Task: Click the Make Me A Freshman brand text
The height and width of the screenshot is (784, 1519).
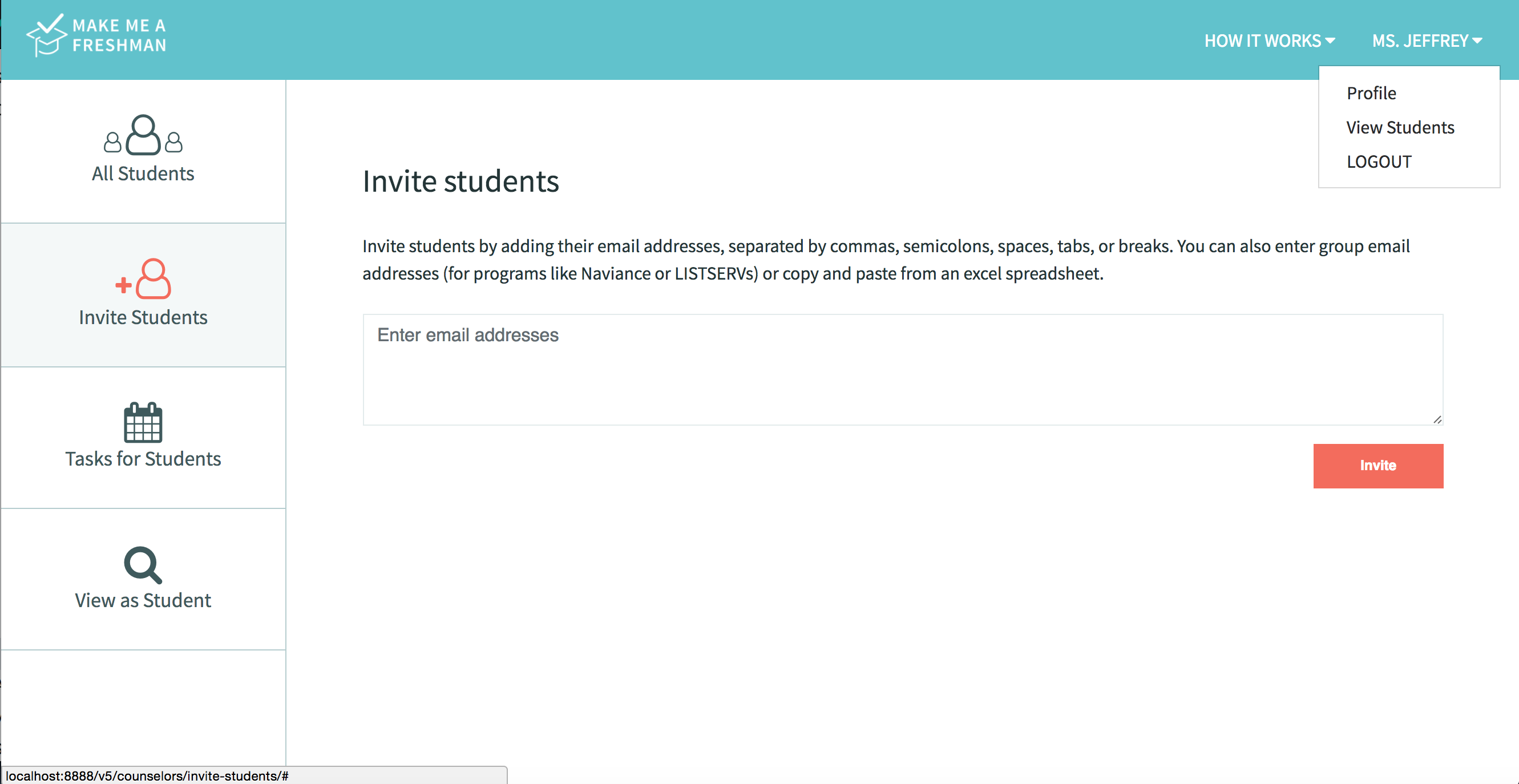Action: point(119,35)
